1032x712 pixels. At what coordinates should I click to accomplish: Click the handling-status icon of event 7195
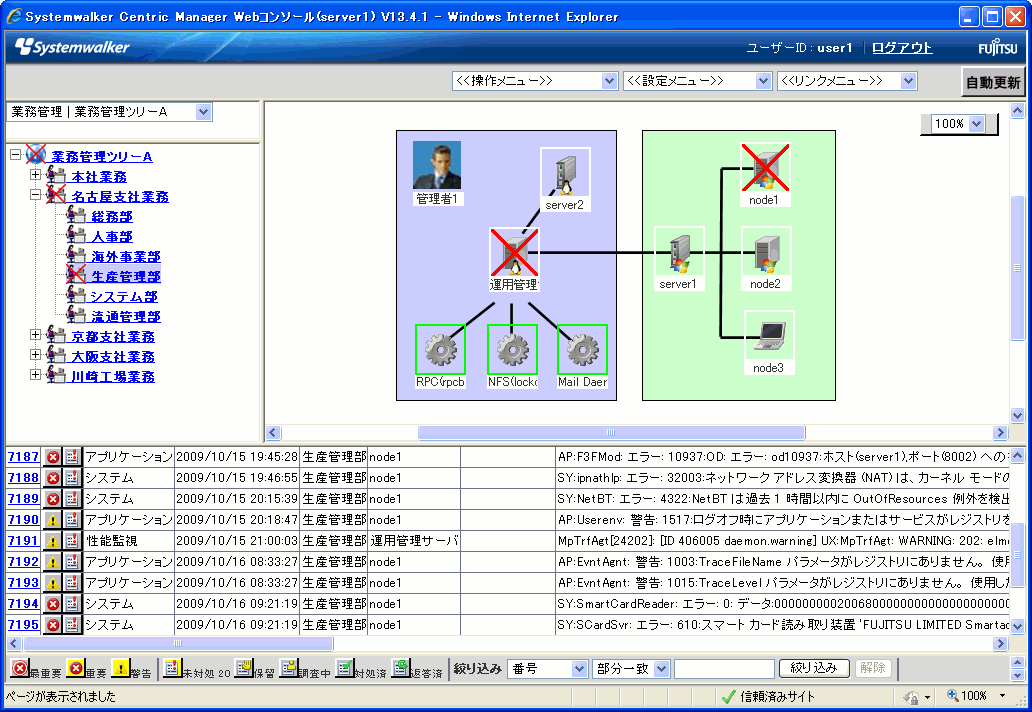[x=72, y=625]
